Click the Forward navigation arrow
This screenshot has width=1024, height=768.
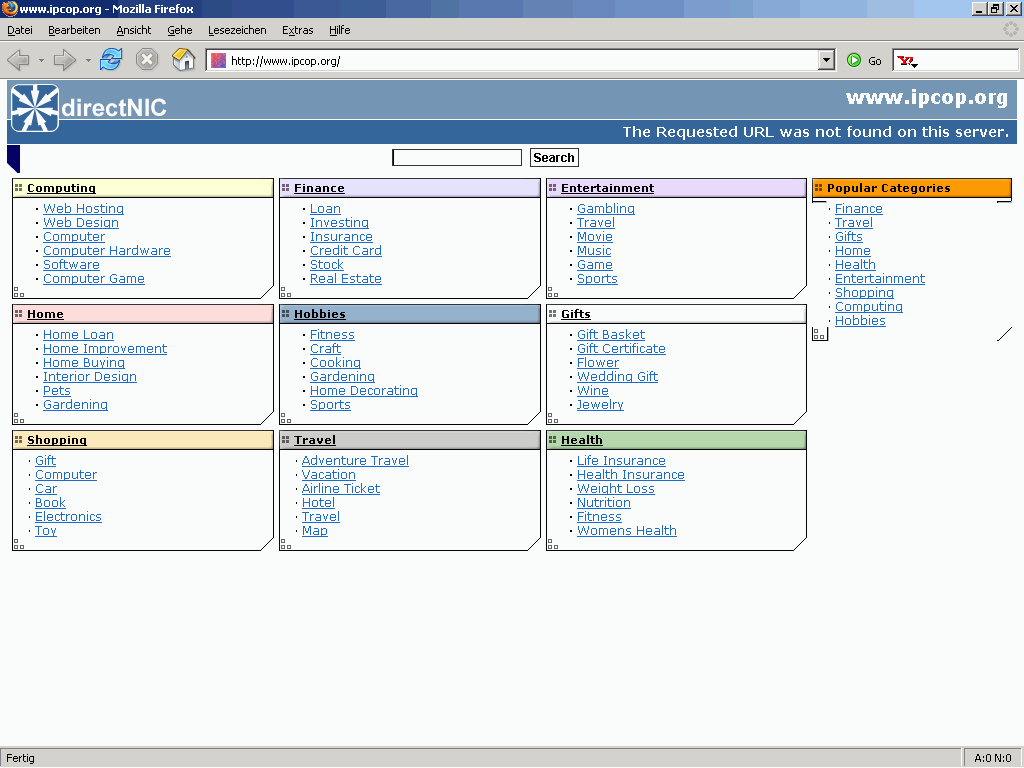(65, 60)
